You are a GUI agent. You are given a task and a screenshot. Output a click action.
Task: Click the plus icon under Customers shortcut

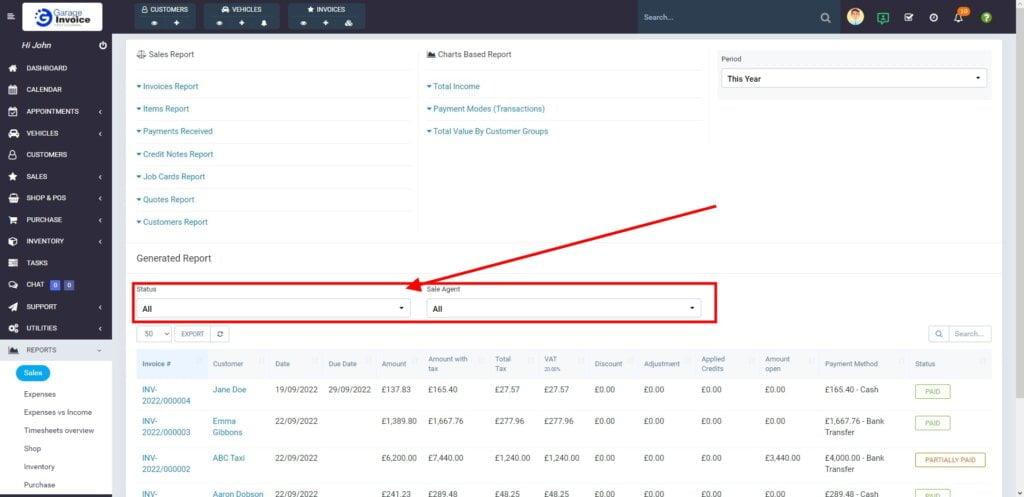point(177,22)
